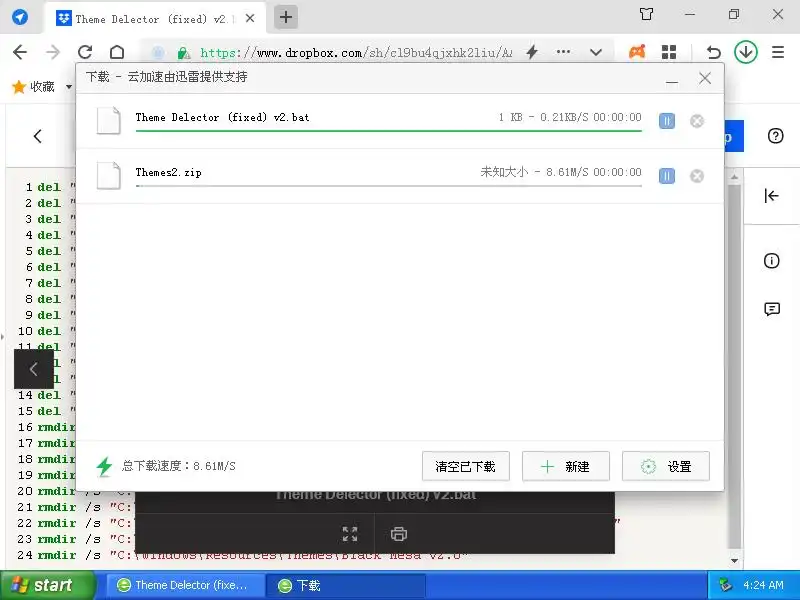This screenshot has width=800, height=600.
Task: Open the 设置 settings button
Action: [x=665, y=466]
